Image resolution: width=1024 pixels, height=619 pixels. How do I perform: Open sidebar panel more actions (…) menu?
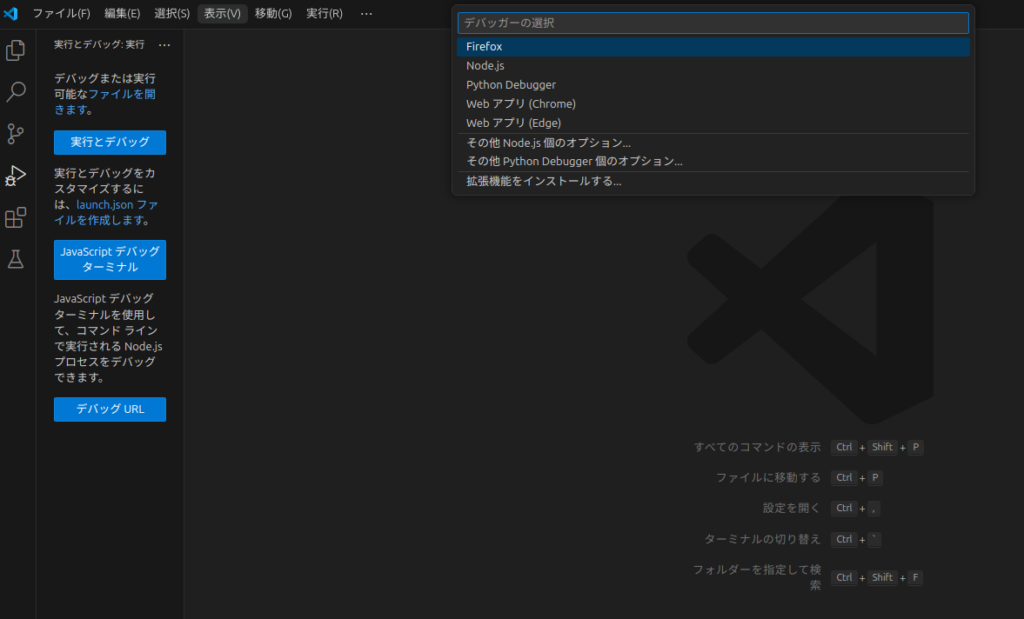coord(165,45)
